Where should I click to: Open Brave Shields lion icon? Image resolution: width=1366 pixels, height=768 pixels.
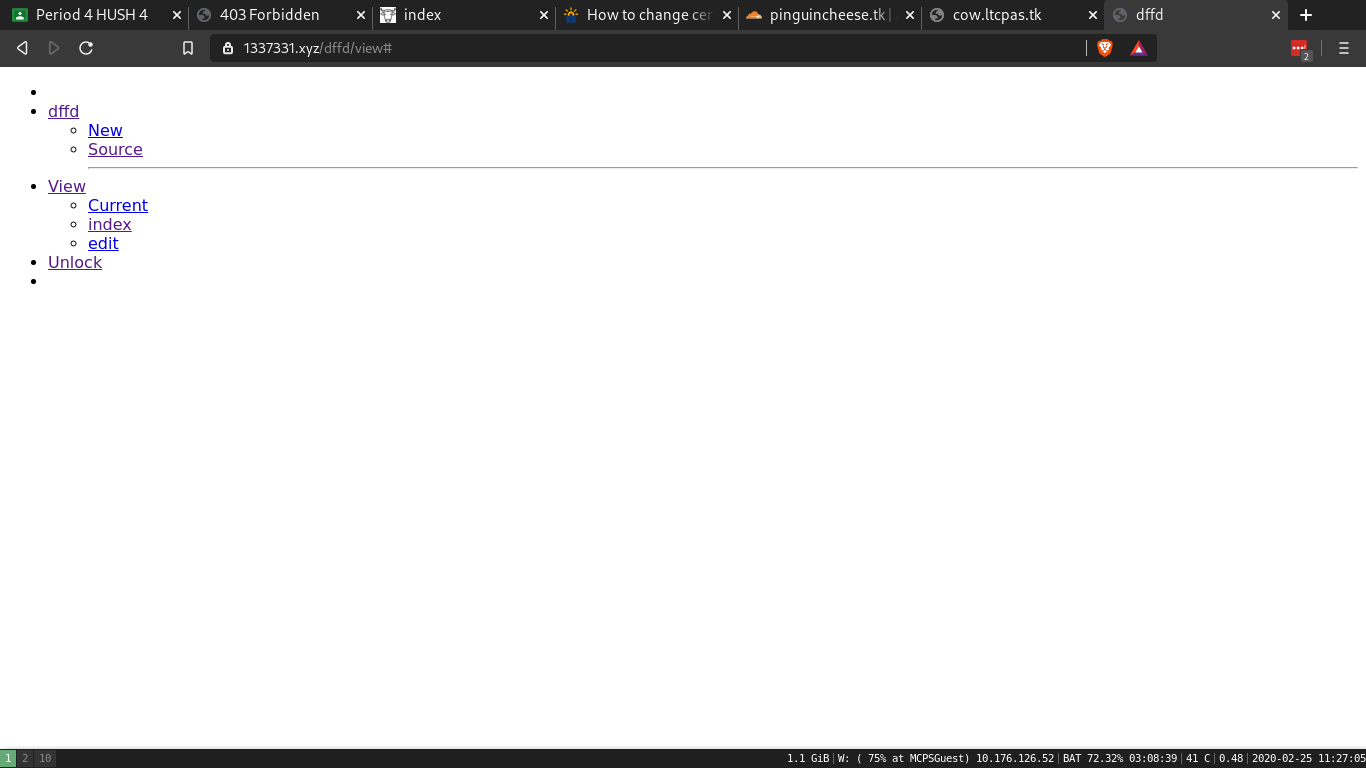(x=1105, y=48)
